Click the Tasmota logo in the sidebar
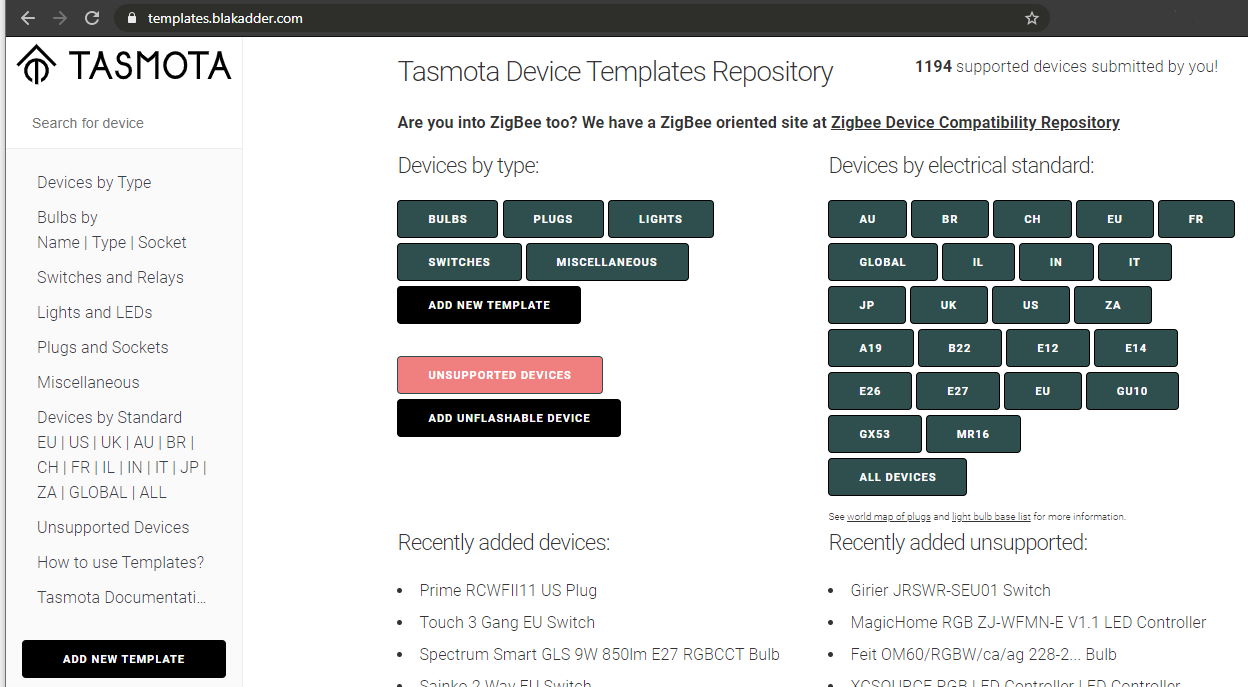The height and width of the screenshot is (687, 1248). pos(124,65)
